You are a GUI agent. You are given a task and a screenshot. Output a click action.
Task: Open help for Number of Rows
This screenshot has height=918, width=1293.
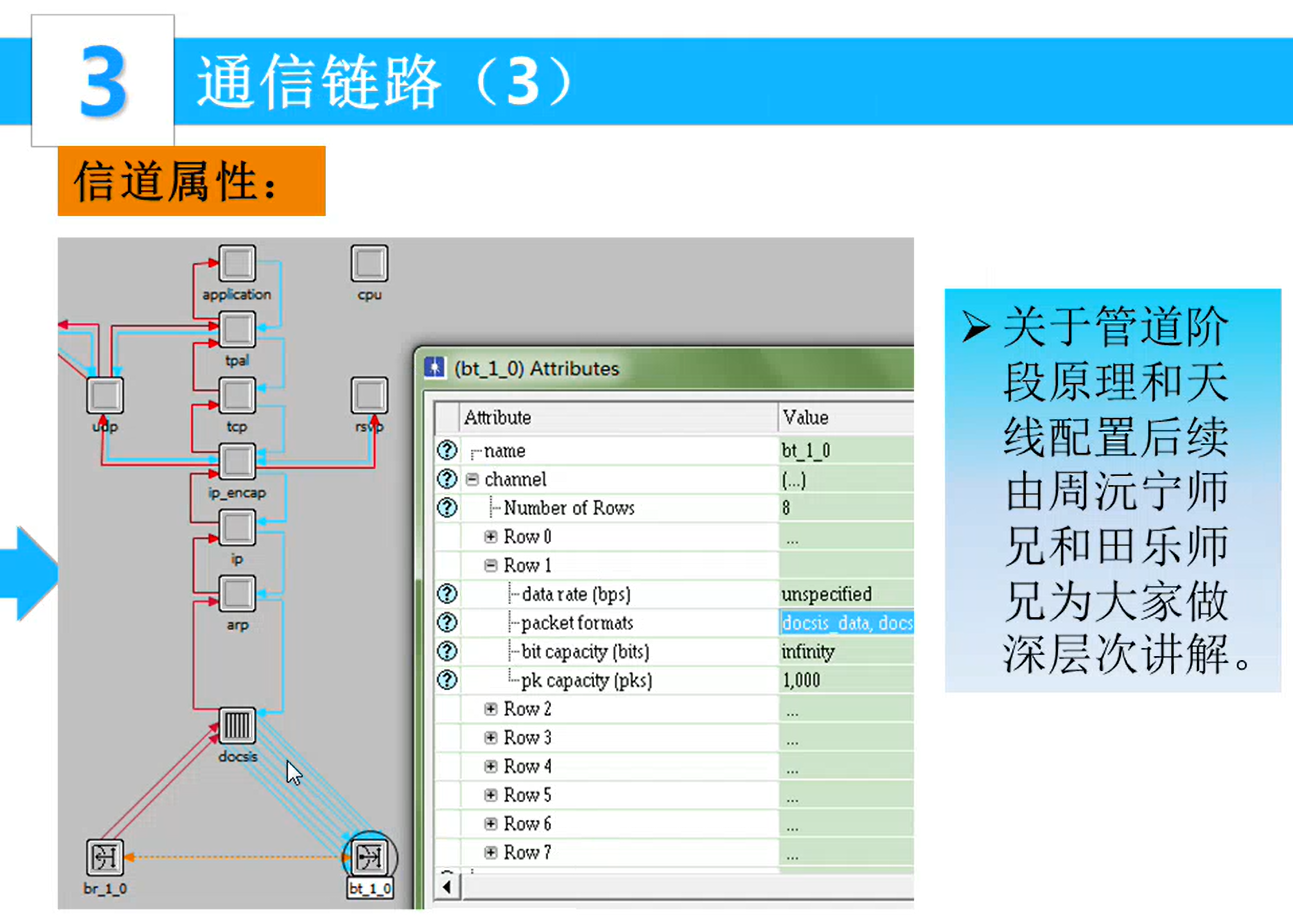pyautogui.click(x=447, y=508)
